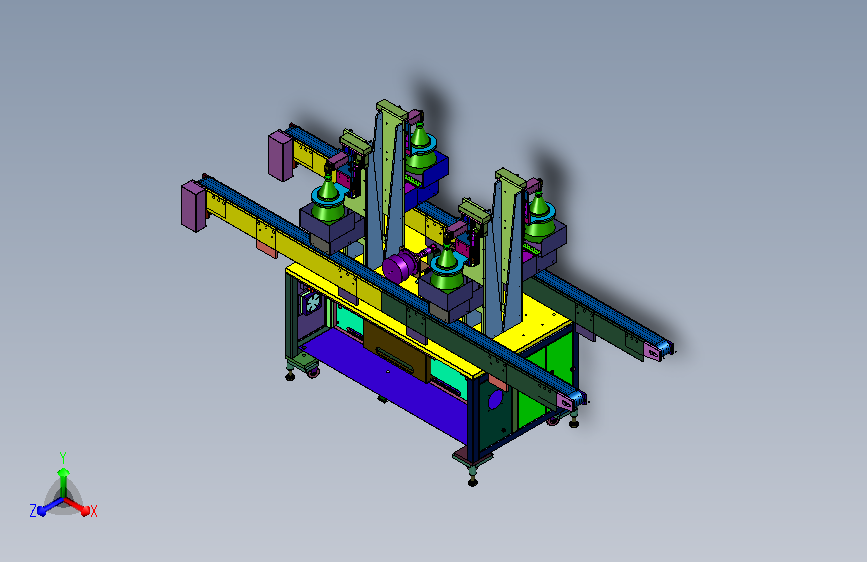Image resolution: width=867 pixels, height=562 pixels.
Task: Select the brown panel on the cabinet front
Action: click(395, 352)
